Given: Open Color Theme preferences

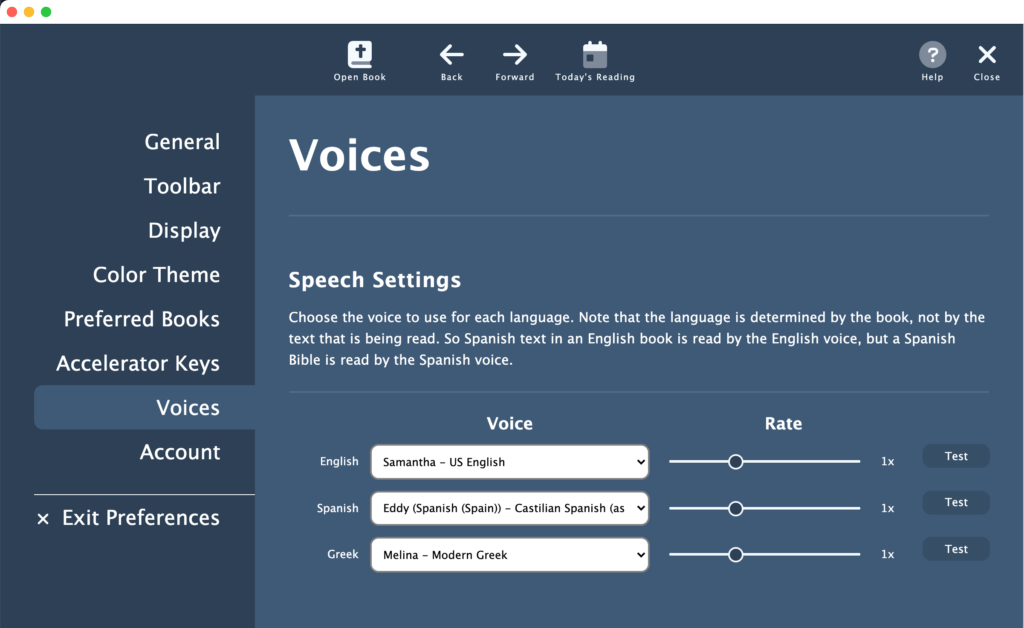Looking at the screenshot, I should 156,275.
